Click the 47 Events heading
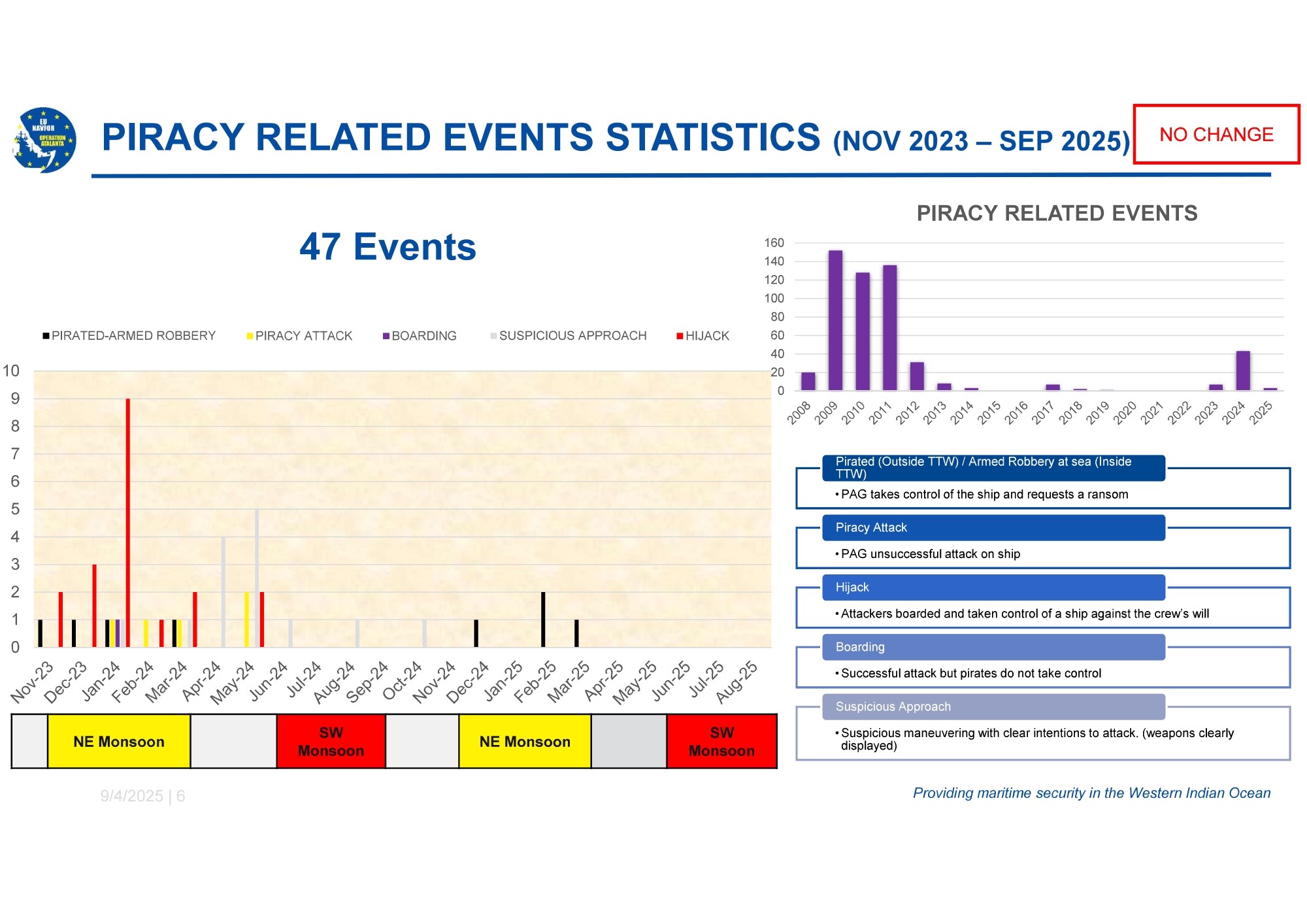The height and width of the screenshot is (924, 1307). (x=388, y=247)
